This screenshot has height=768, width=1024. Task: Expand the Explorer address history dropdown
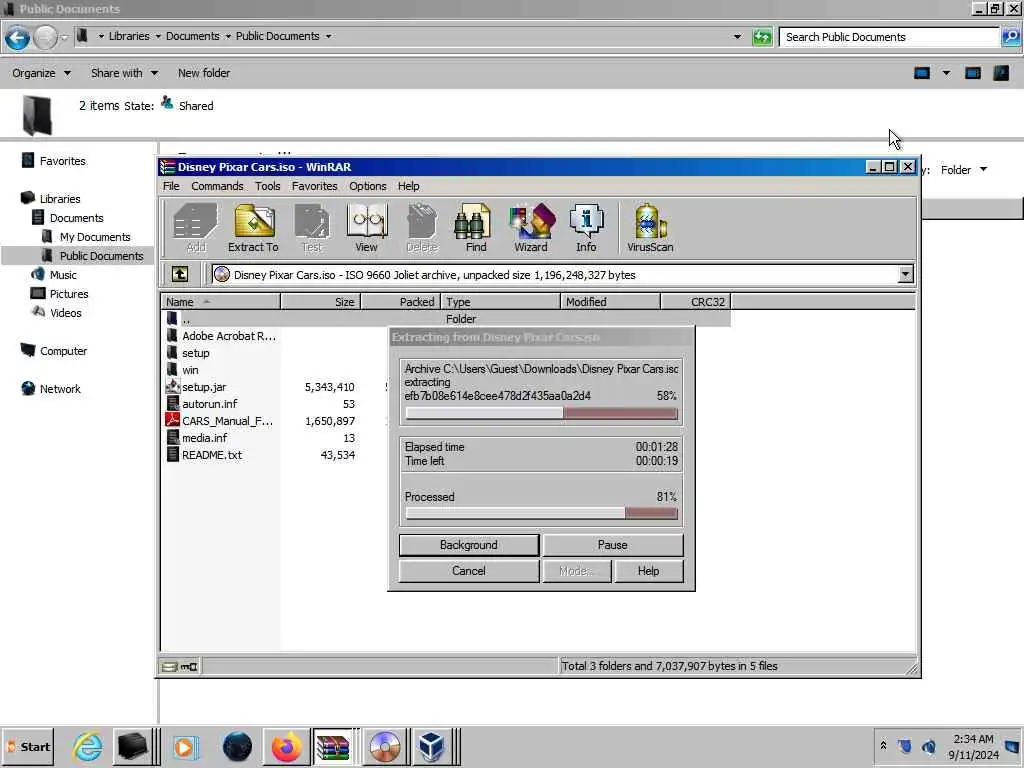(x=737, y=37)
